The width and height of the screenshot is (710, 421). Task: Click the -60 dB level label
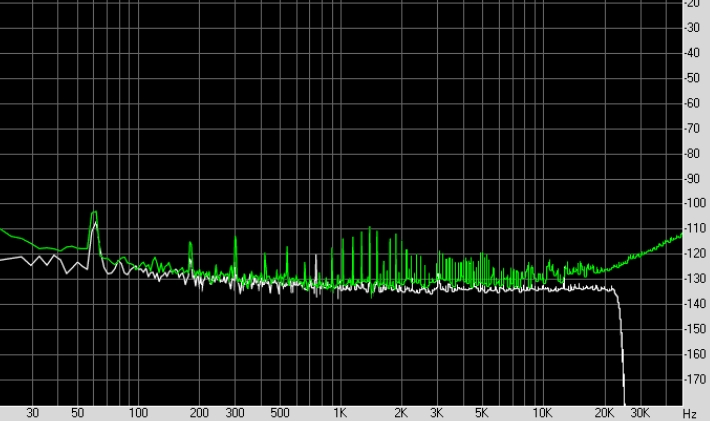point(691,103)
